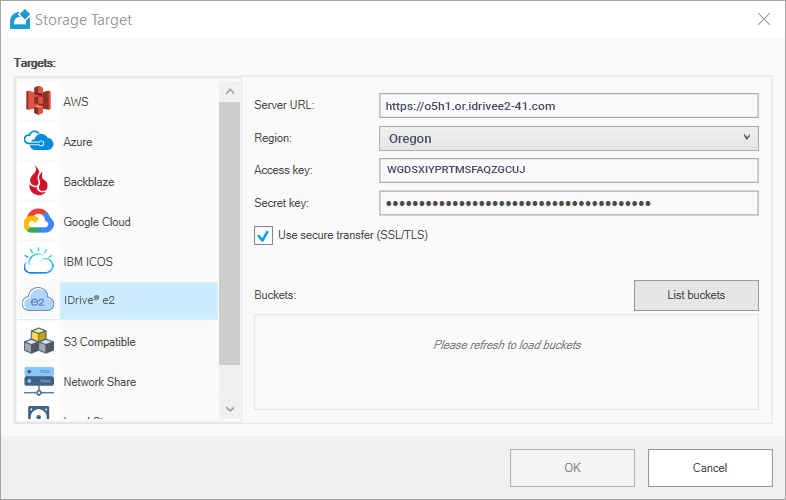Choose the S3 Compatible label

[x=99, y=342]
